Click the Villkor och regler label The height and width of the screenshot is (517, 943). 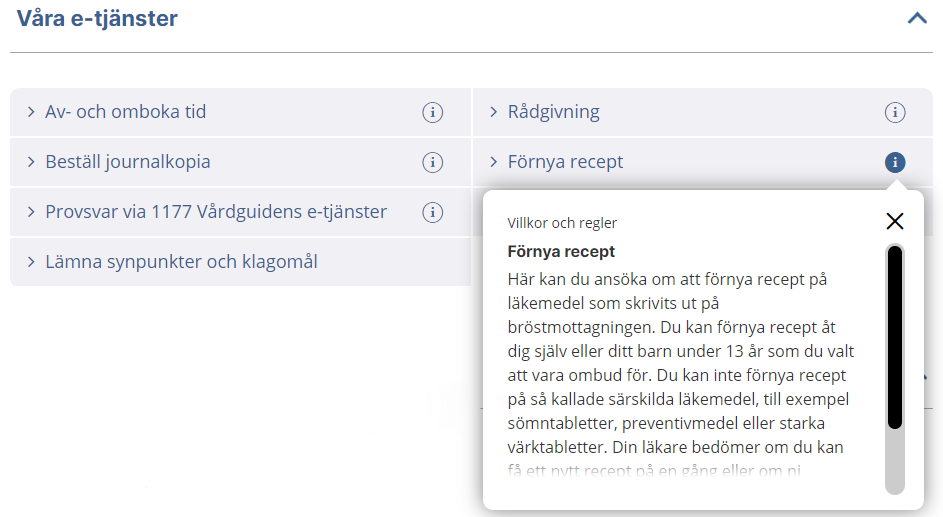click(562, 223)
